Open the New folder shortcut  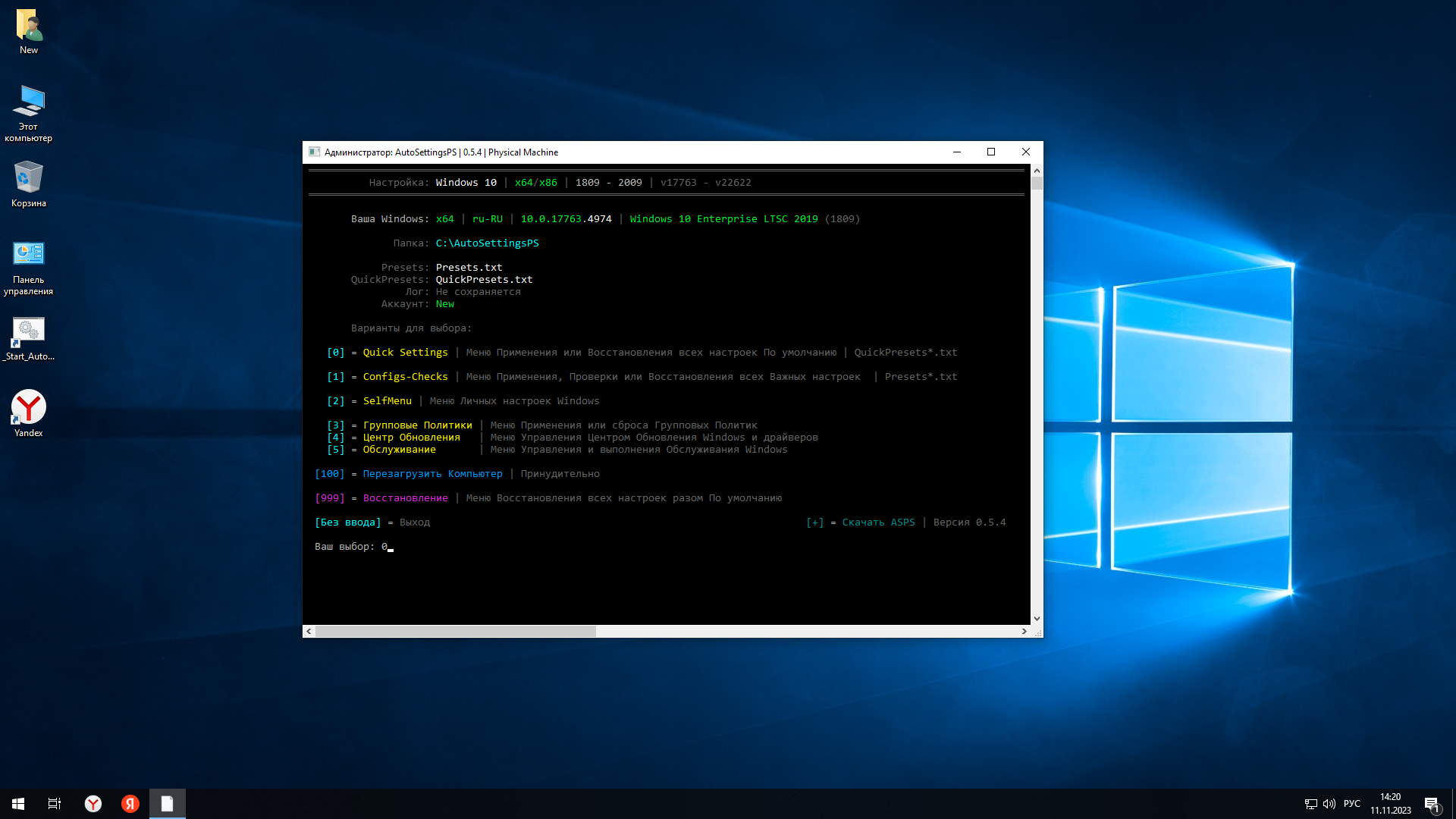tap(29, 23)
